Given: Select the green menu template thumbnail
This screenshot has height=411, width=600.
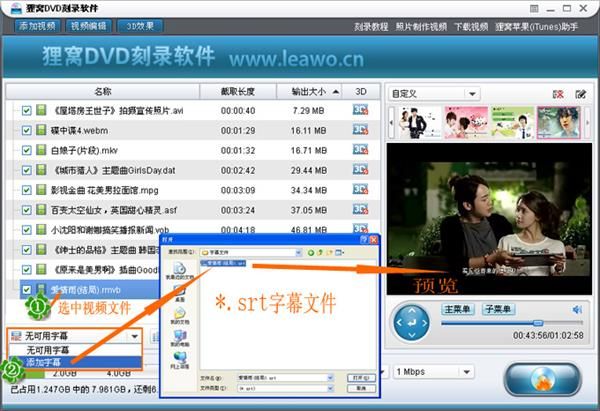Looking at the screenshot, I should pyautogui.click(x=512, y=122).
